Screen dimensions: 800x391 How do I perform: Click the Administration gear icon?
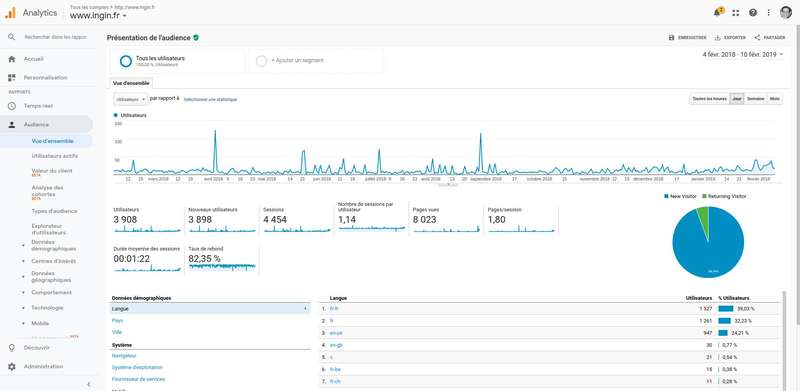tap(12, 366)
